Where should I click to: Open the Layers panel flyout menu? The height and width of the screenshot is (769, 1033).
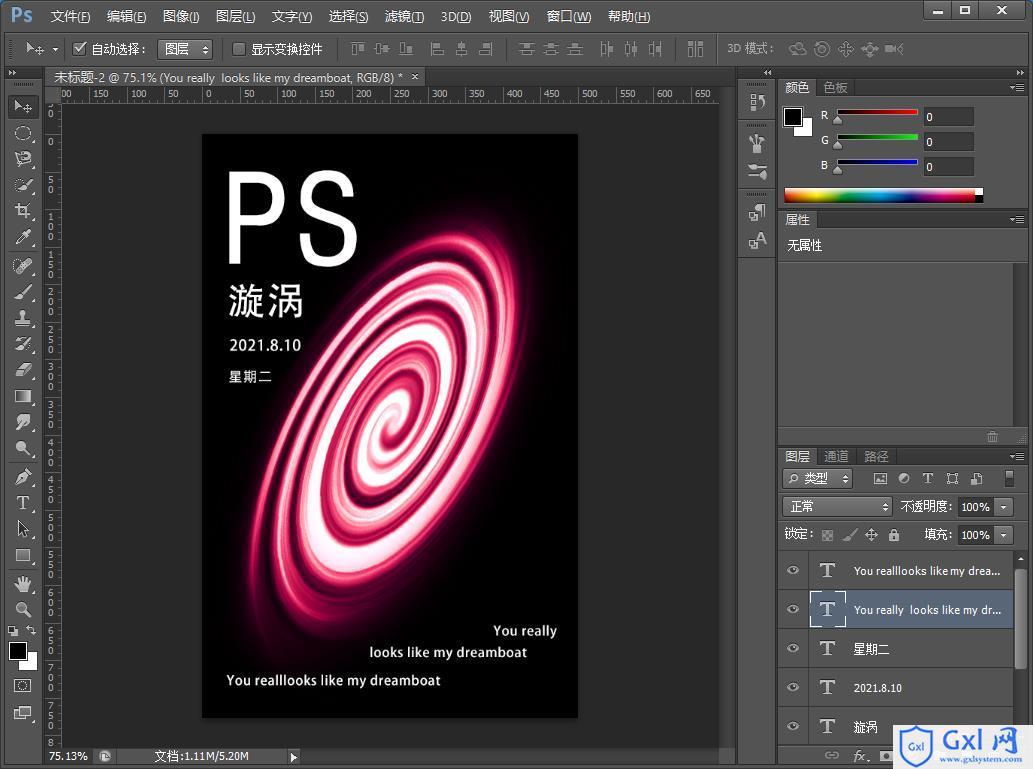tap(1017, 456)
